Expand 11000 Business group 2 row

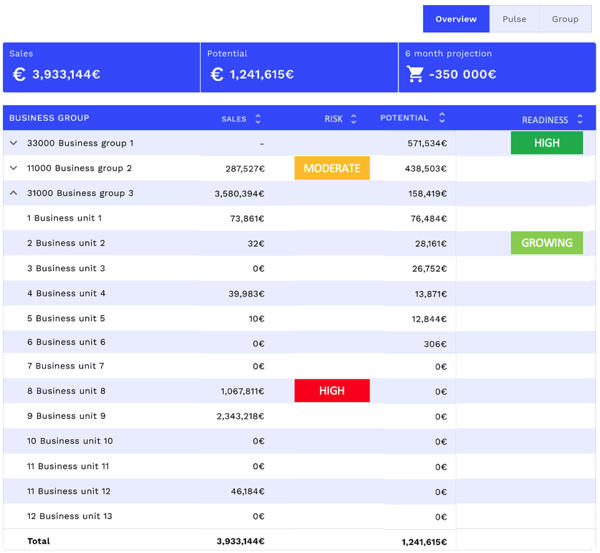[x=14, y=168]
